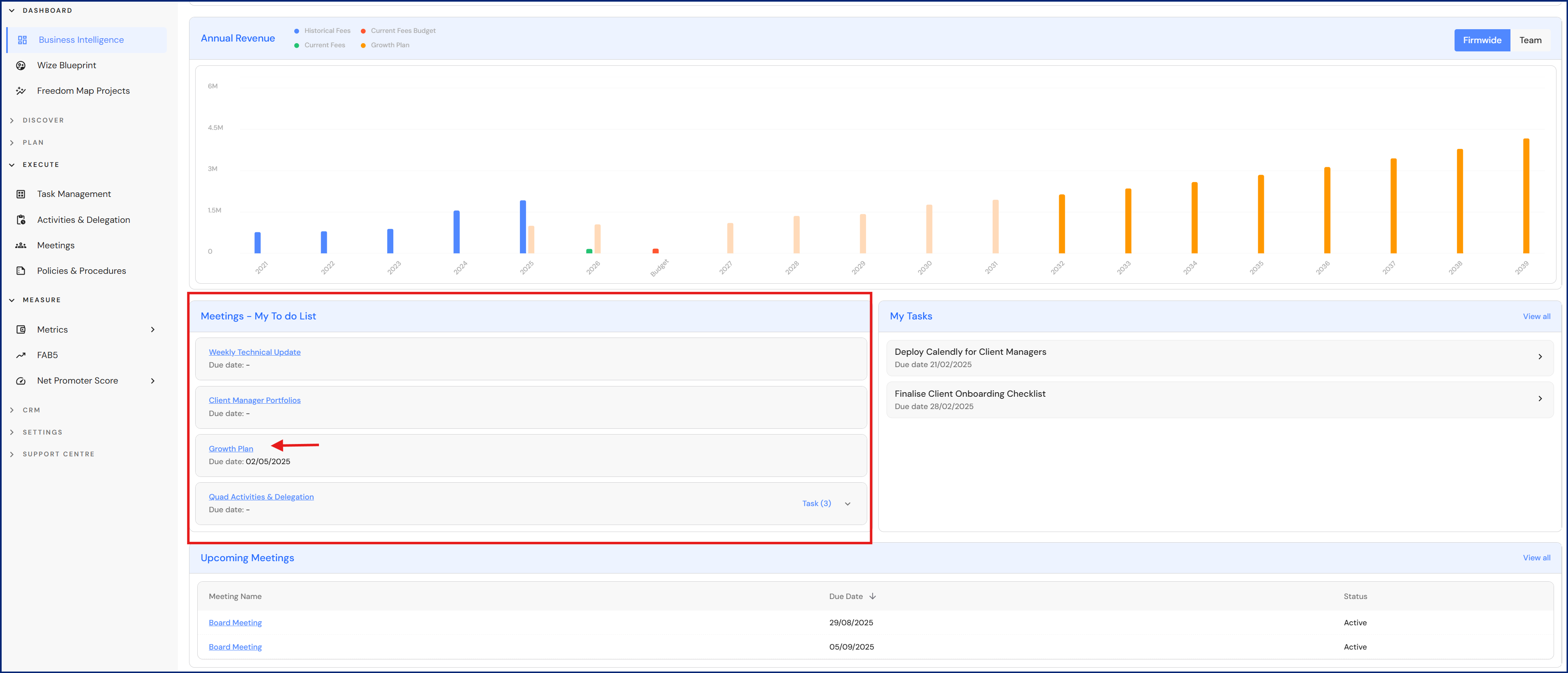Collapse the EXECUTE sidebar section
Image resolution: width=1568 pixels, height=673 pixels.
tap(12, 165)
